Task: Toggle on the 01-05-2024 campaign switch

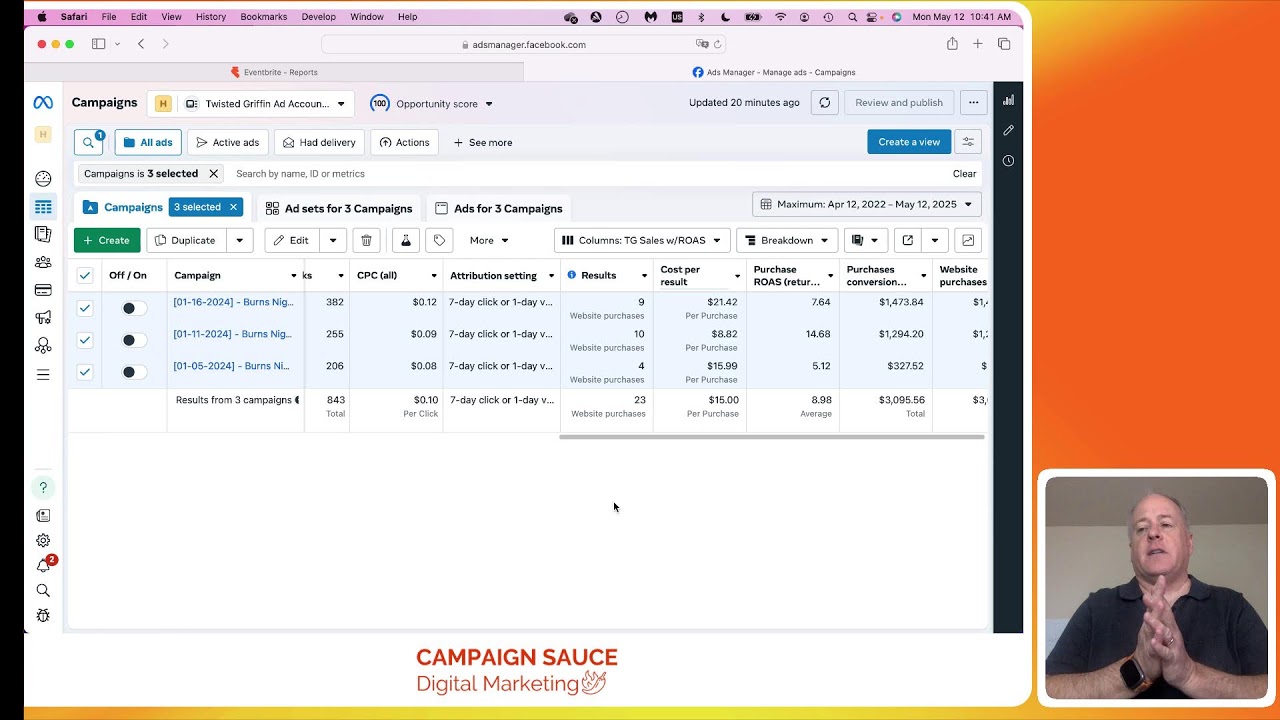Action: (x=133, y=372)
